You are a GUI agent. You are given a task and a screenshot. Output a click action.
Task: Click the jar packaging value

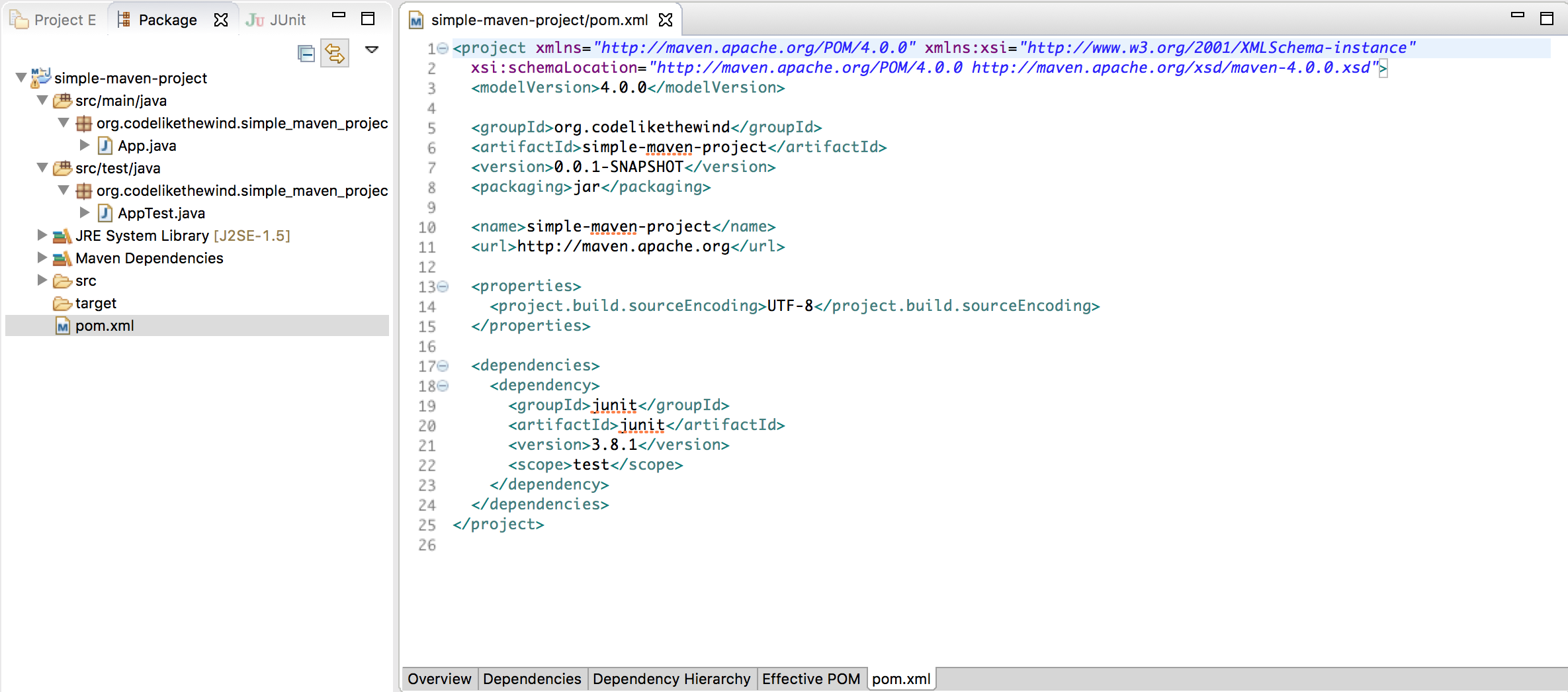coord(587,187)
